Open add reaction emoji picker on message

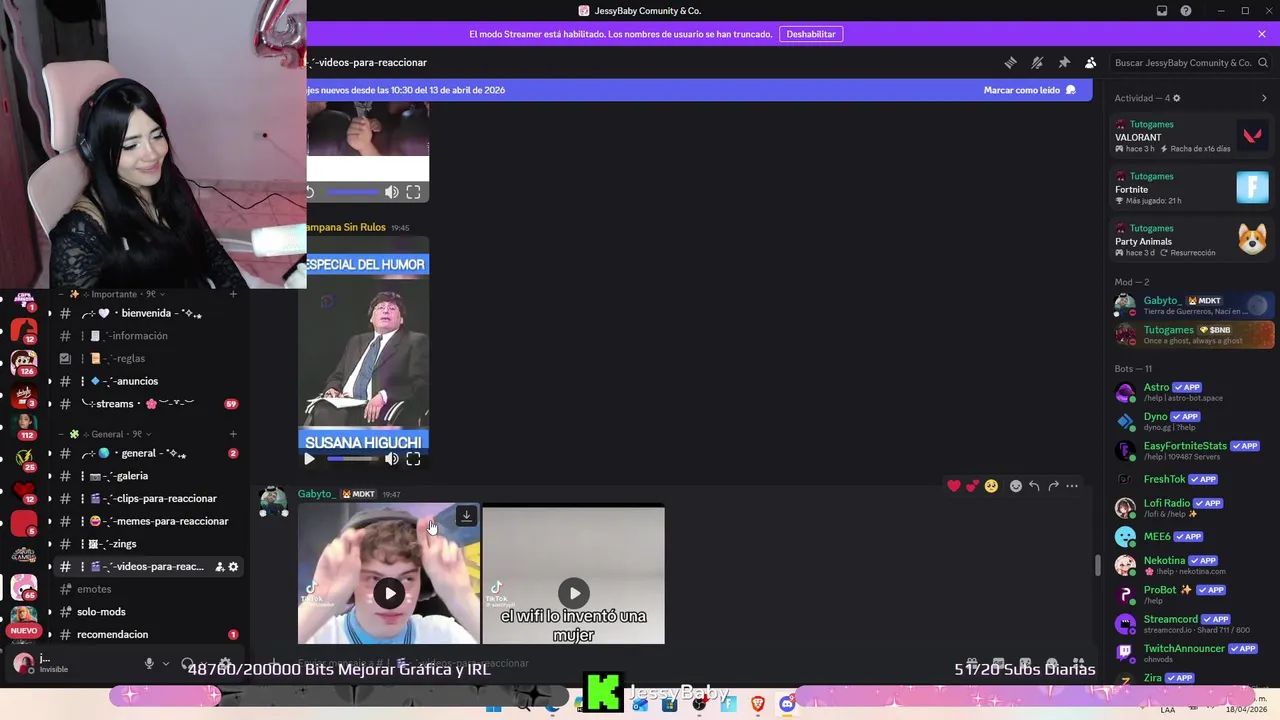point(1016,486)
